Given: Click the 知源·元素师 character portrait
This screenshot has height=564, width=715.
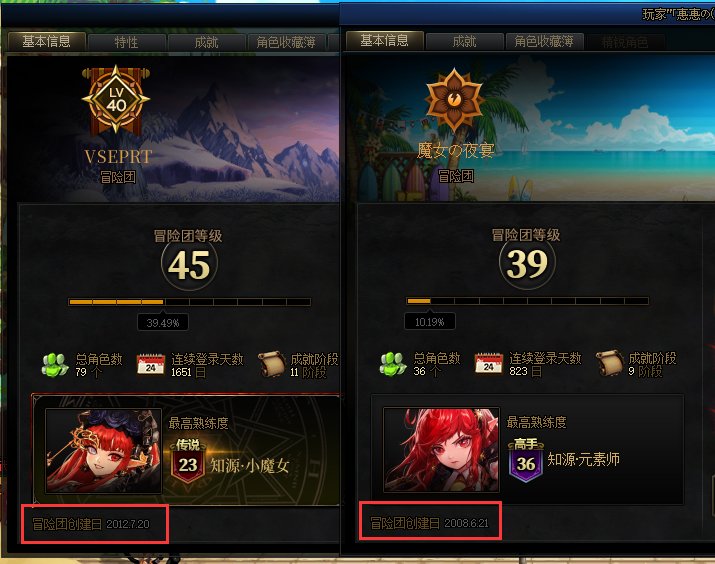Looking at the screenshot, I should tap(441, 450).
